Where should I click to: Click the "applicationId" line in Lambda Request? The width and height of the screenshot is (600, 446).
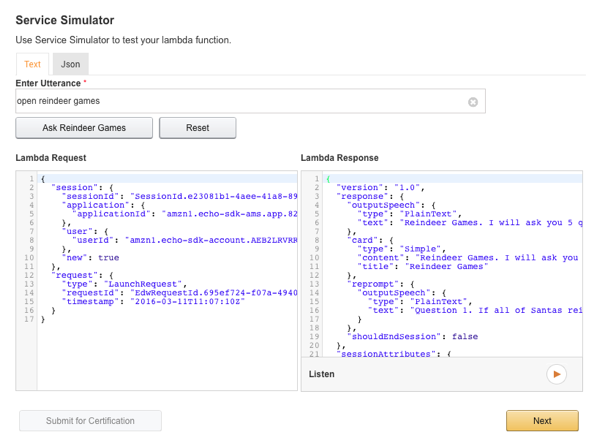(x=185, y=214)
